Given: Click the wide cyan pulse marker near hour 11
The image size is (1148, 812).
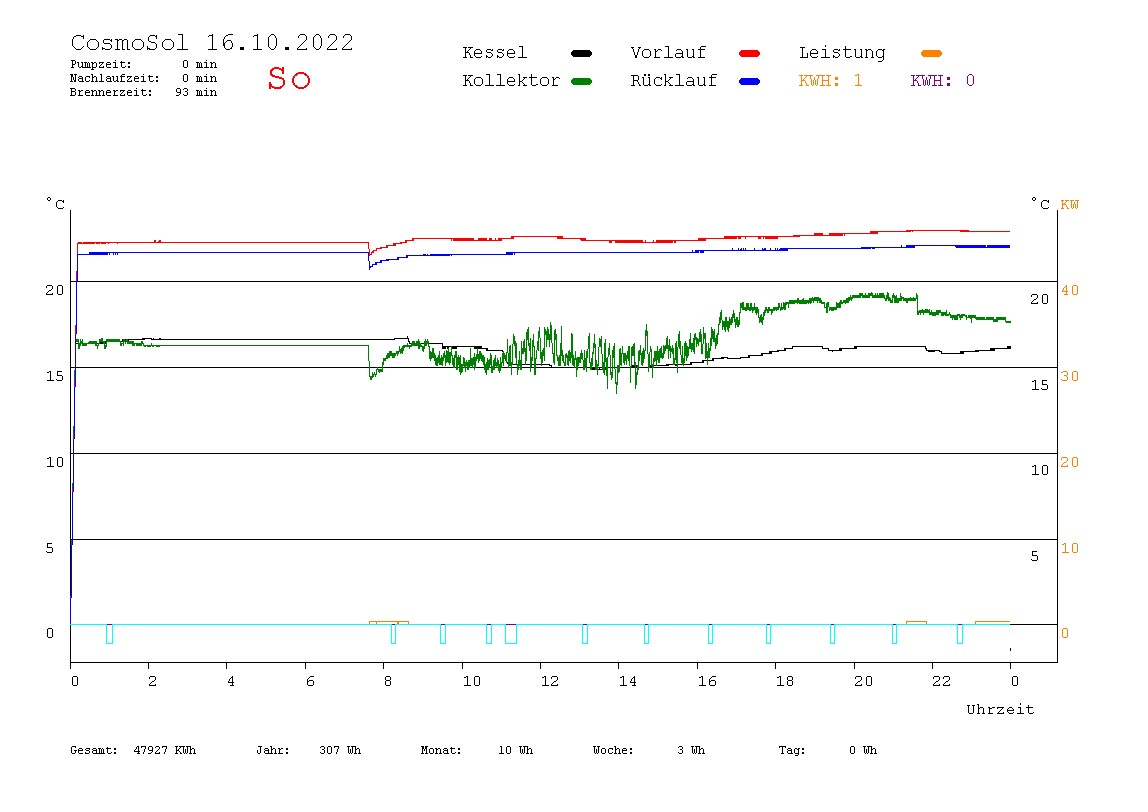Looking at the screenshot, I should click(511, 634).
